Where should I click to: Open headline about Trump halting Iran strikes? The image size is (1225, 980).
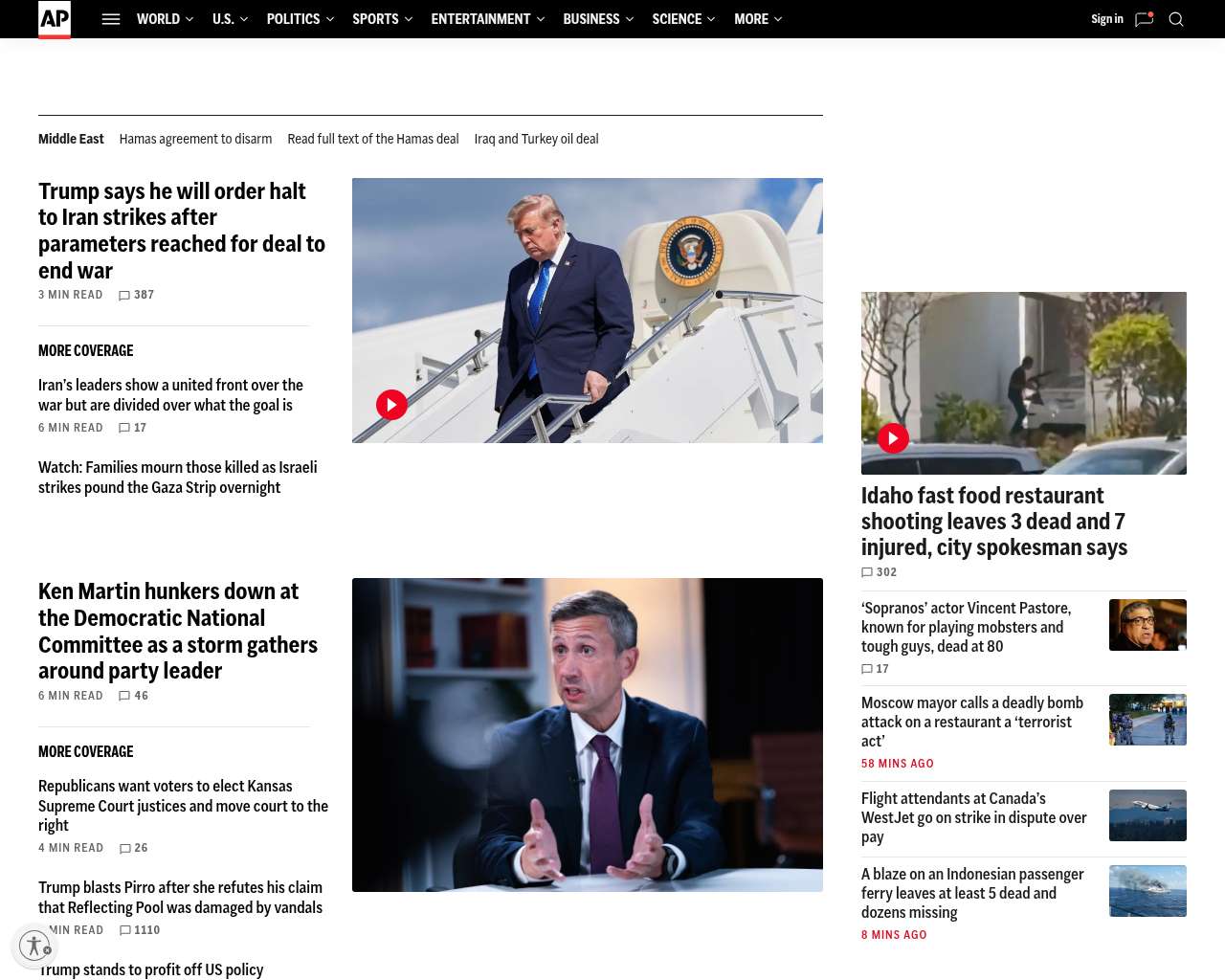point(182,231)
